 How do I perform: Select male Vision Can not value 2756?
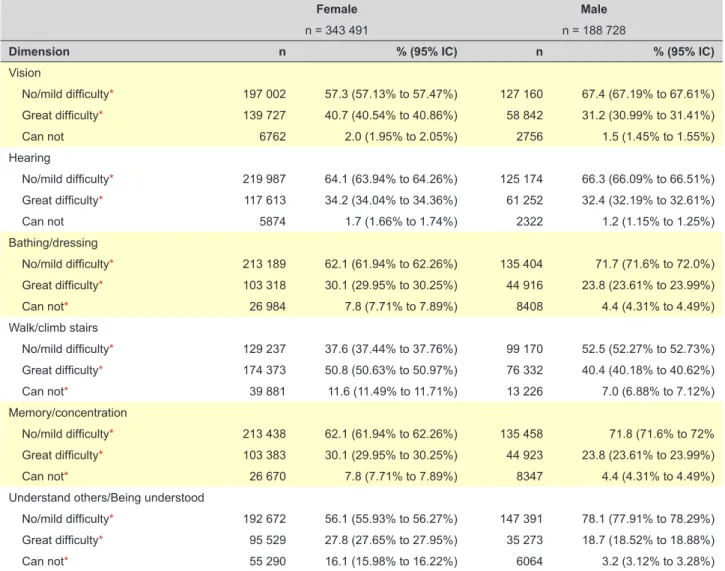pos(529,136)
